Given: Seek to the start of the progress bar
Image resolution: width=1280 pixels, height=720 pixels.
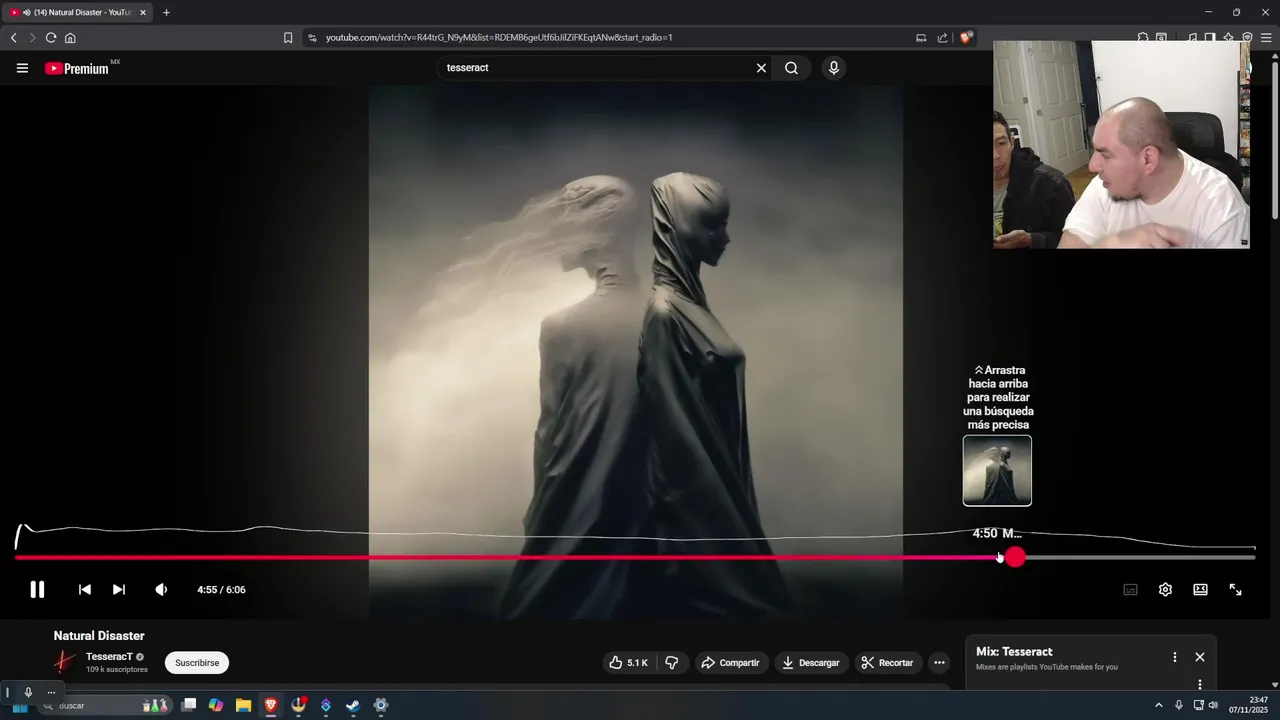Looking at the screenshot, I should click(17, 558).
